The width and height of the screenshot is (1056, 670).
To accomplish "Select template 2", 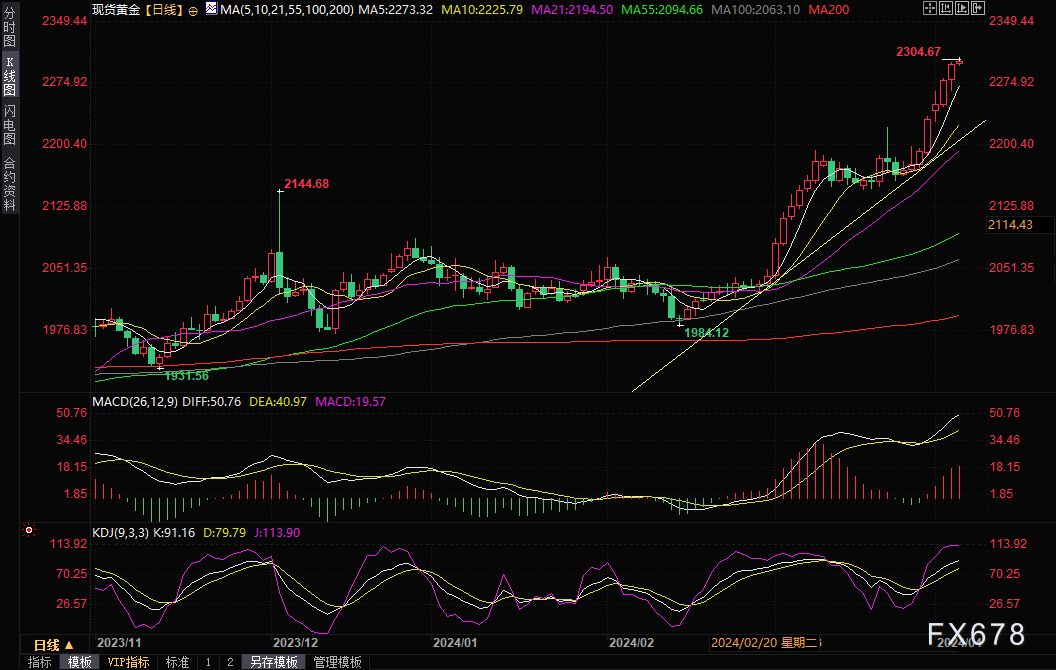I will [x=230, y=662].
